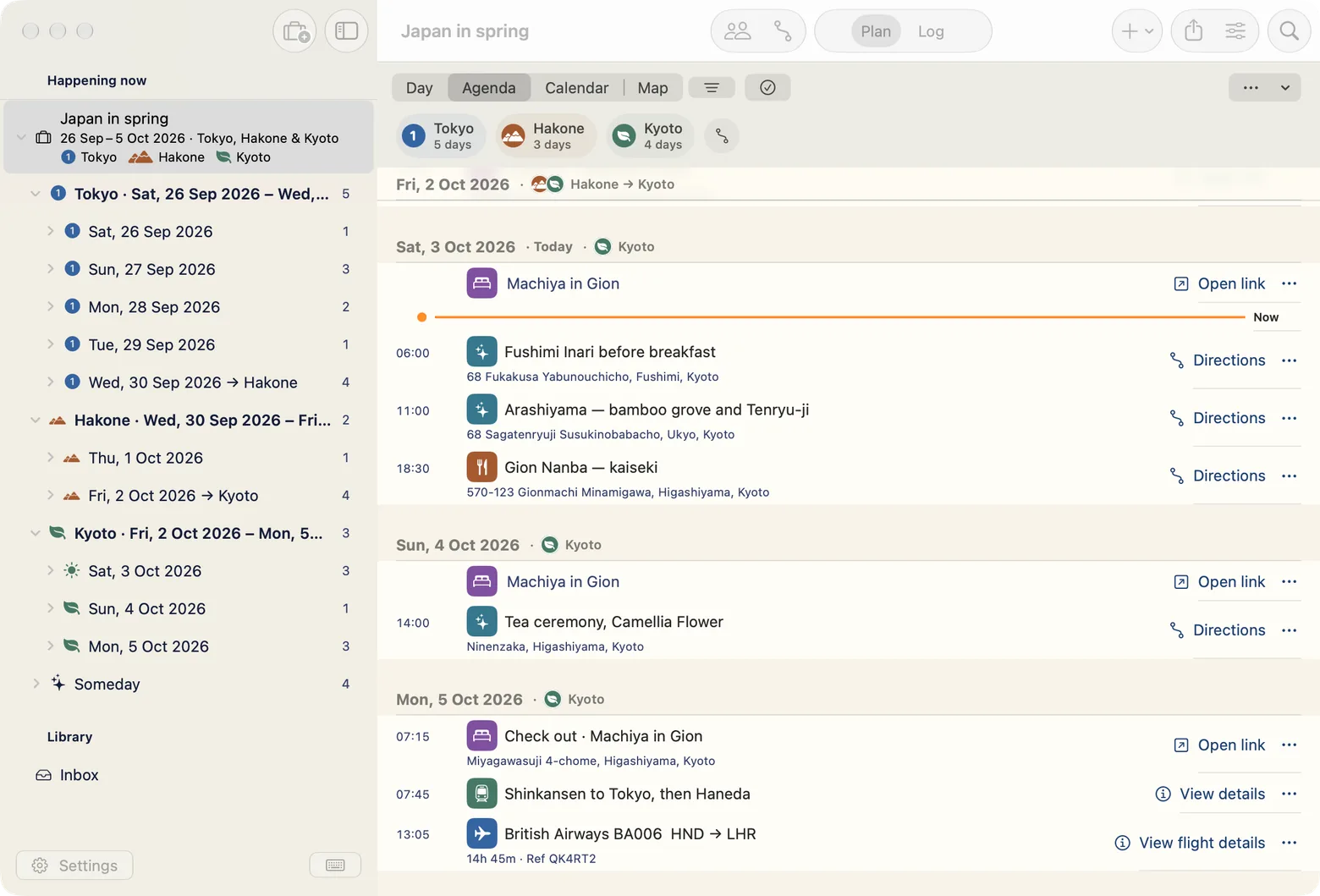Click the search magnifier icon

1289,31
